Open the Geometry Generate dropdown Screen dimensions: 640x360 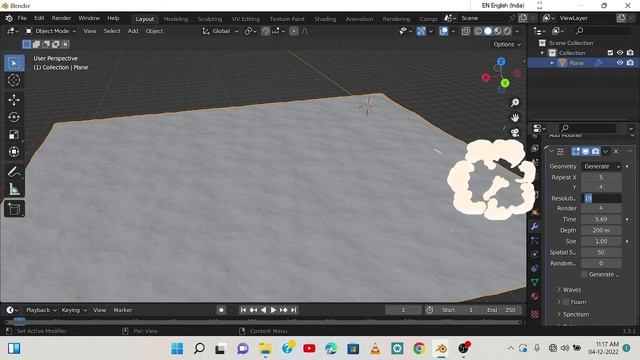click(601, 167)
